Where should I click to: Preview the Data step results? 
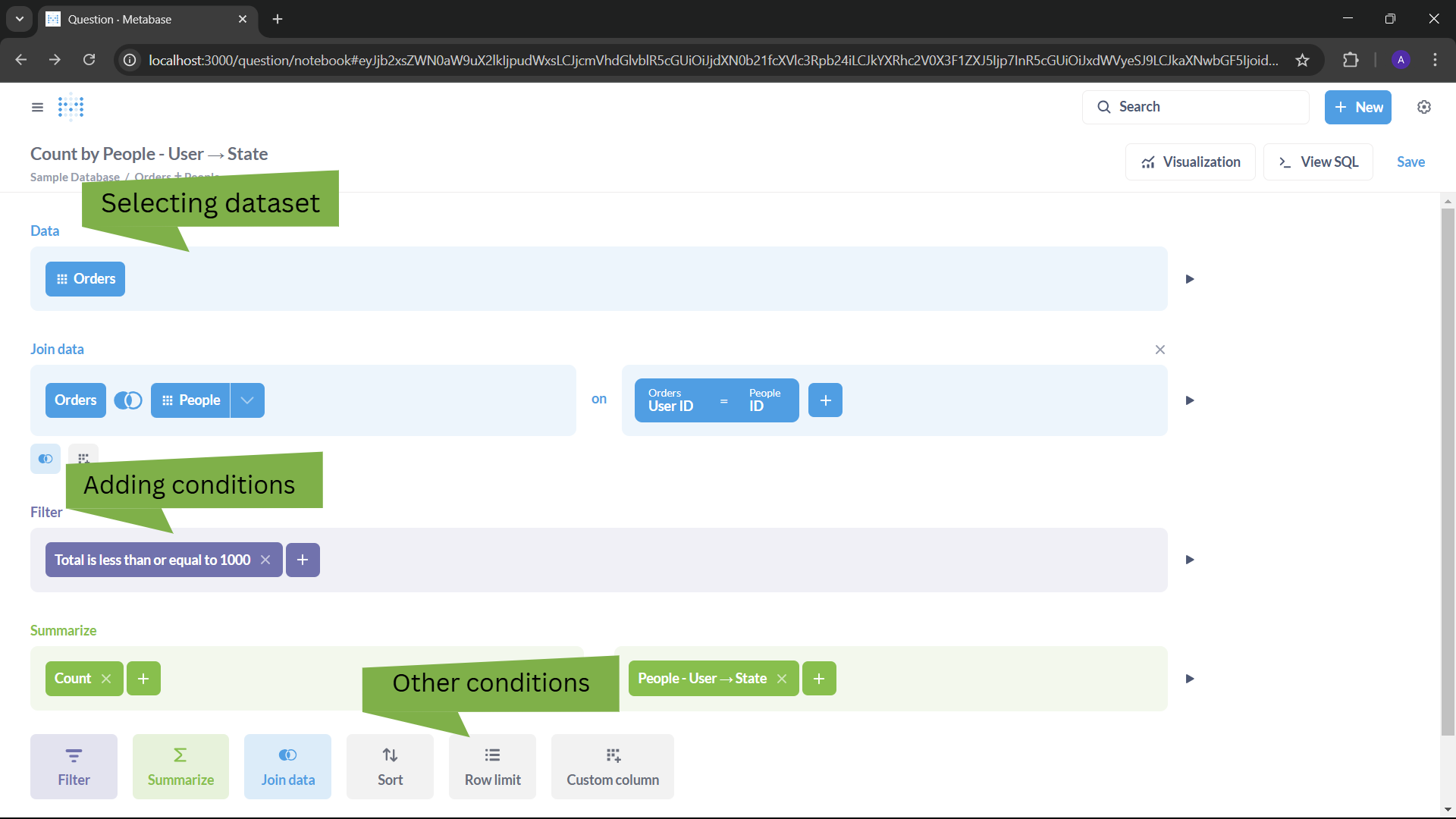(1190, 279)
